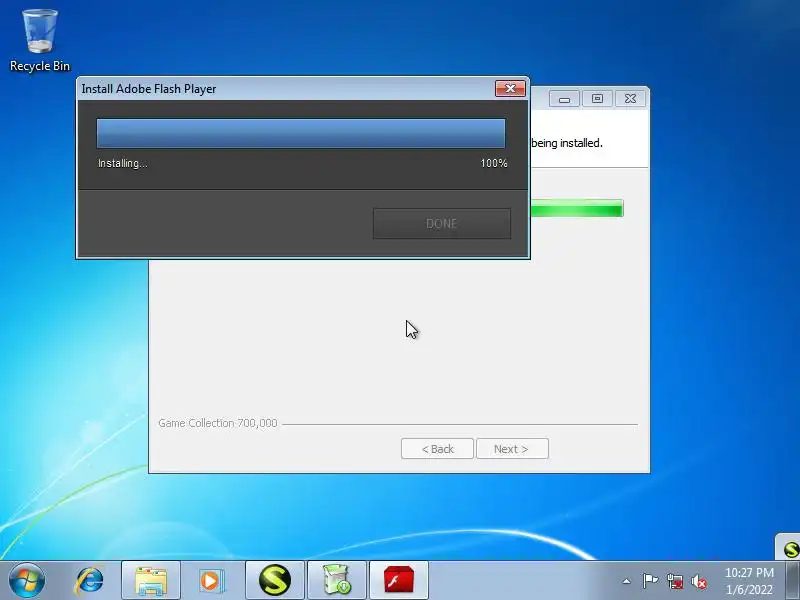Switch to the green S application on taskbar
The width and height of the screenshot is (800, 600).
point(275,580)
